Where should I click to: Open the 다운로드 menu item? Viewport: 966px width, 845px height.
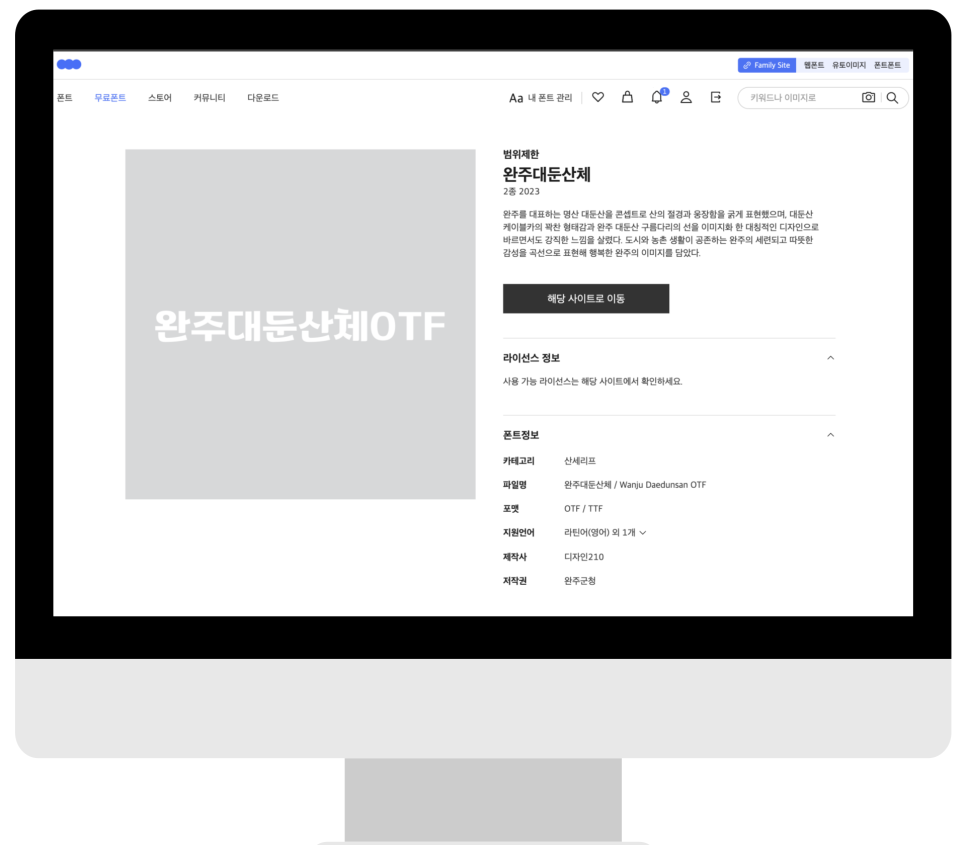click(263, 97)
